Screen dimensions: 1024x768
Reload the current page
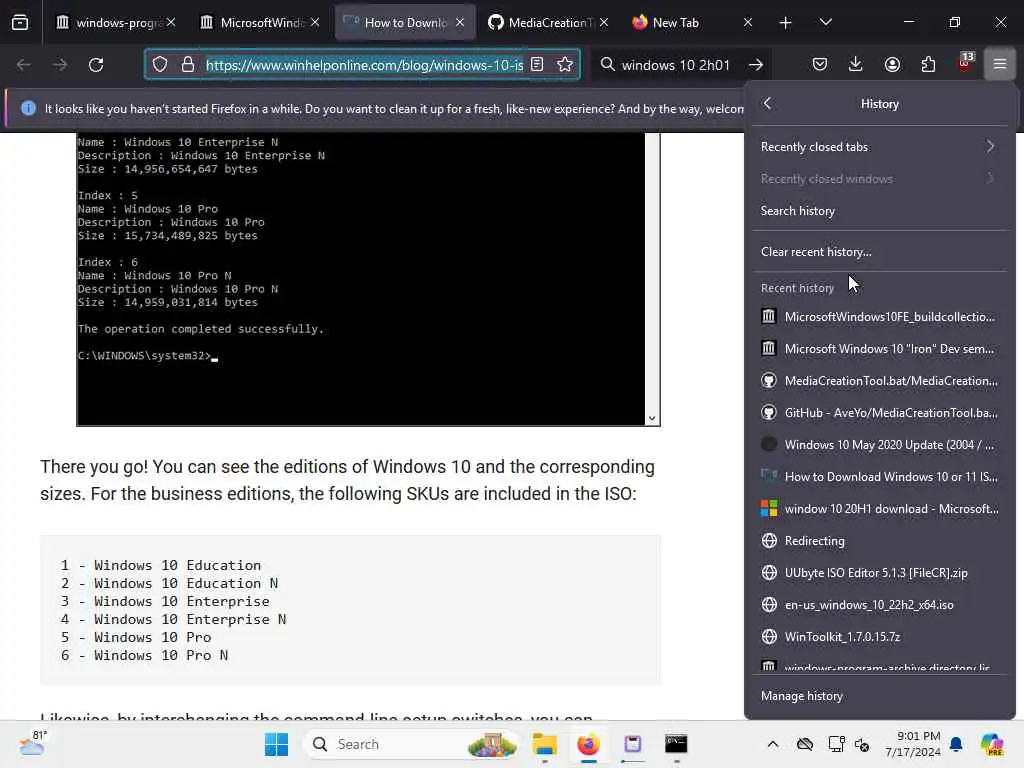click(96, 65)
